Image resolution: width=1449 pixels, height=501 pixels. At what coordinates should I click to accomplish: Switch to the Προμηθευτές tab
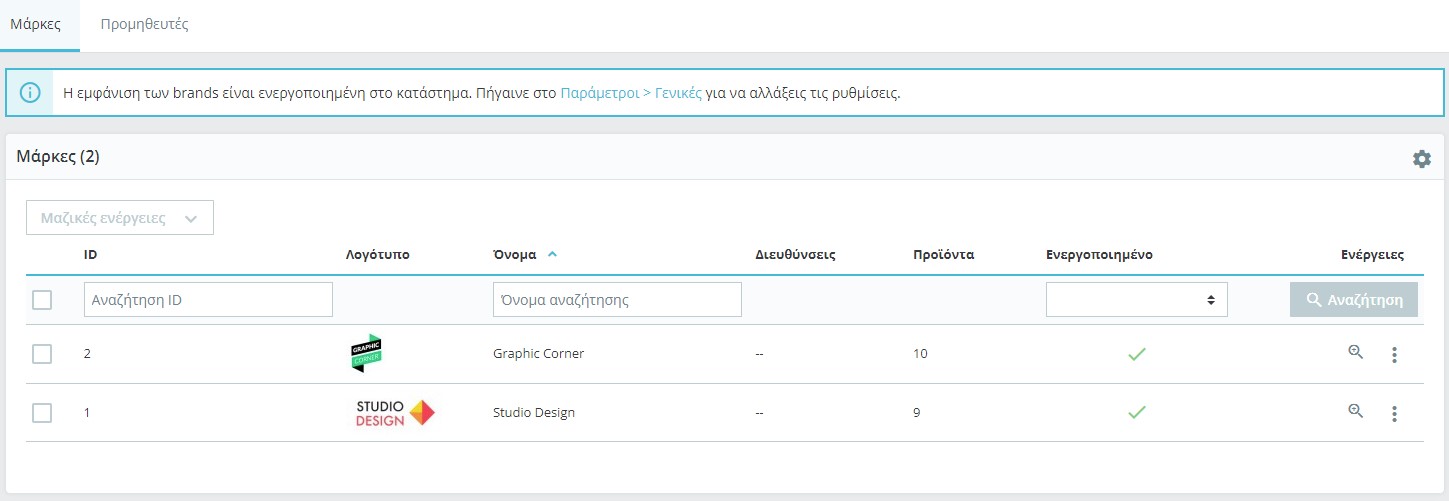pyautogui.click(x=145, y=25)
